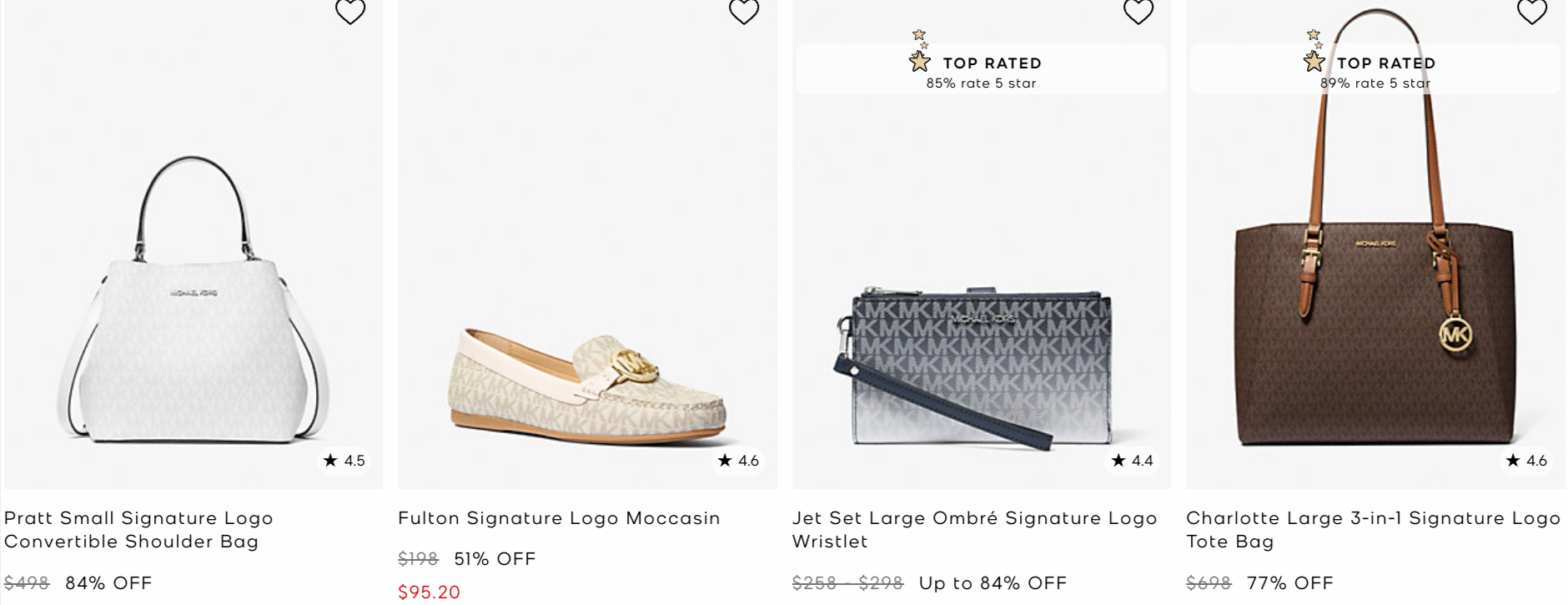Open Pratt Small Signature Logo Convertible Shoulder Bag link
This screenshot has height=605, width=1568.
[x=138, y=530]
